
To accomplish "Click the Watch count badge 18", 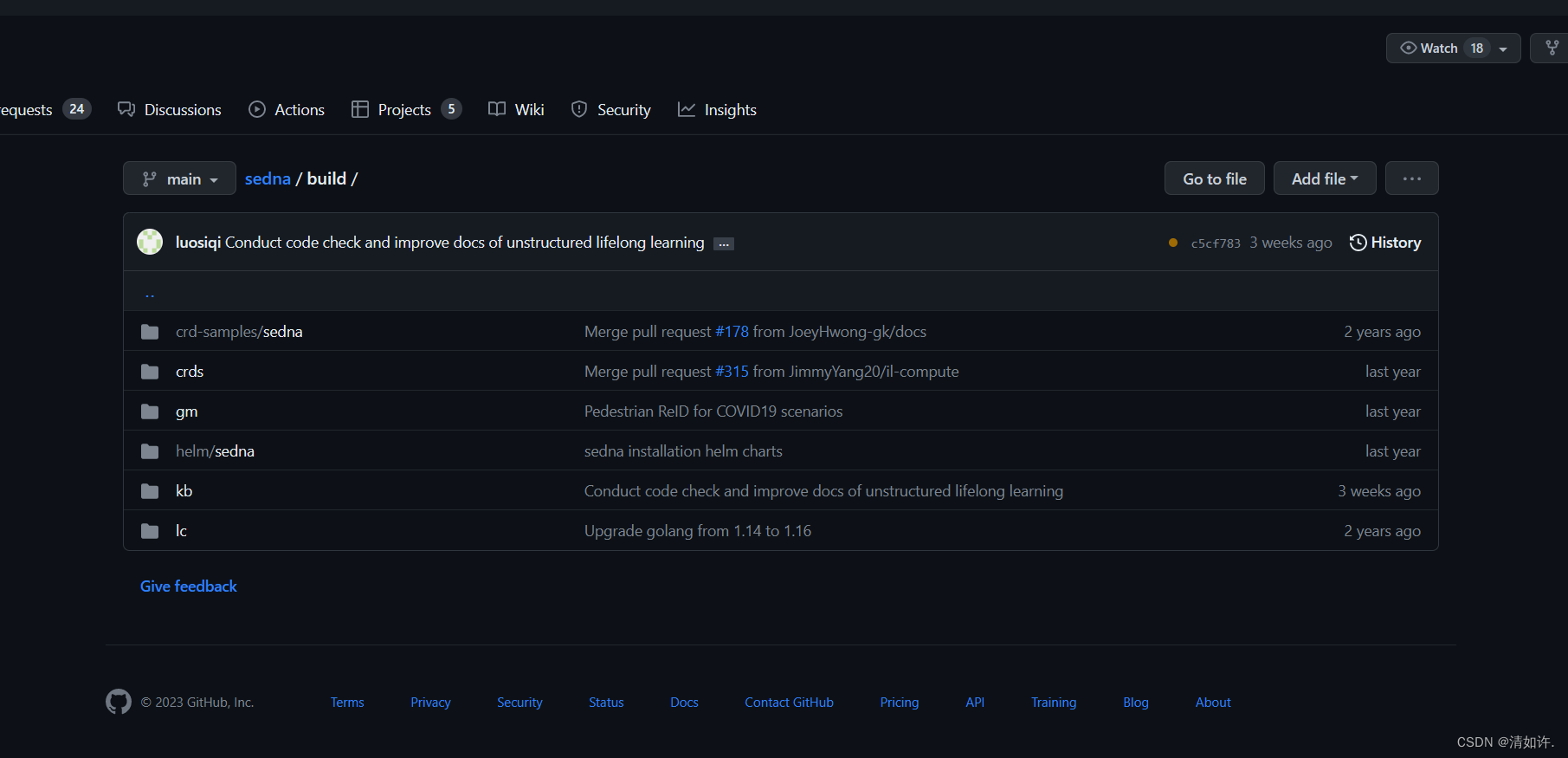I will pos(1477,49).
